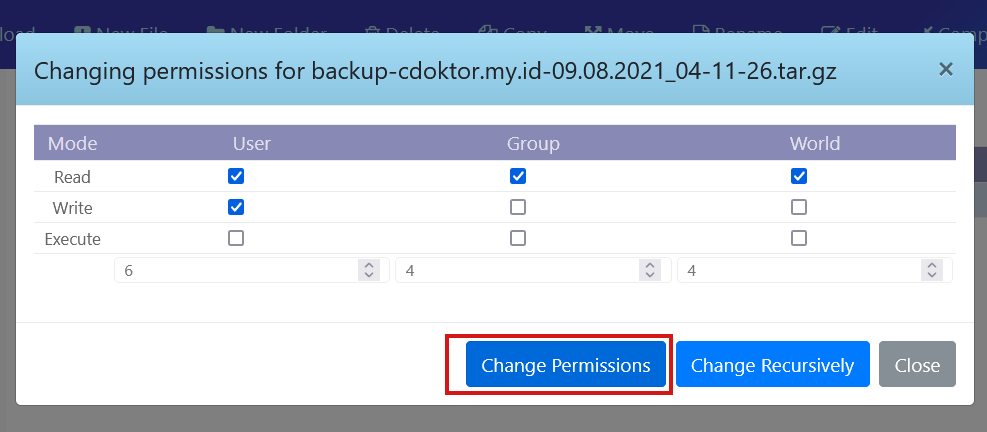The height and width of the screenshot is (432, 987).
Task: Dismiss dialog using the gray Close button
Action: 917,365
